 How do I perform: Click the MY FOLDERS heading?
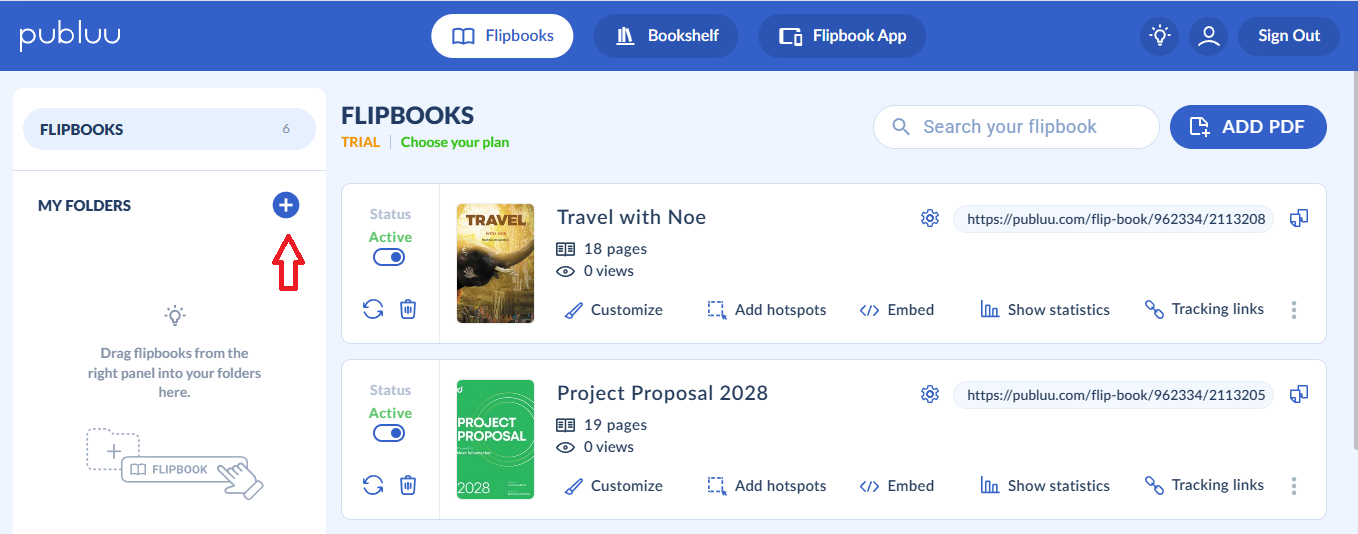[84, 205]
